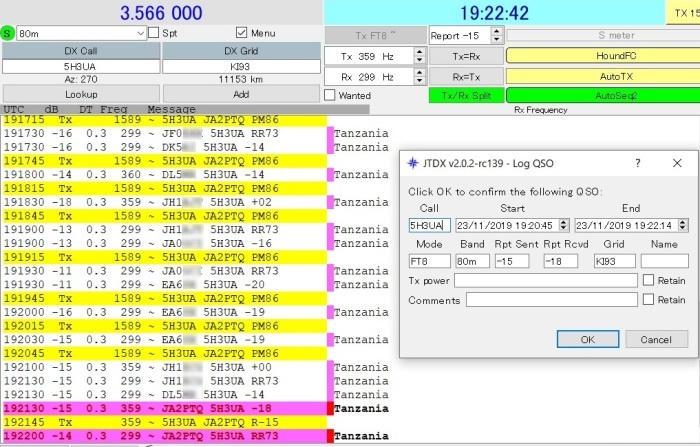Step the Start time up

[564, 222]
